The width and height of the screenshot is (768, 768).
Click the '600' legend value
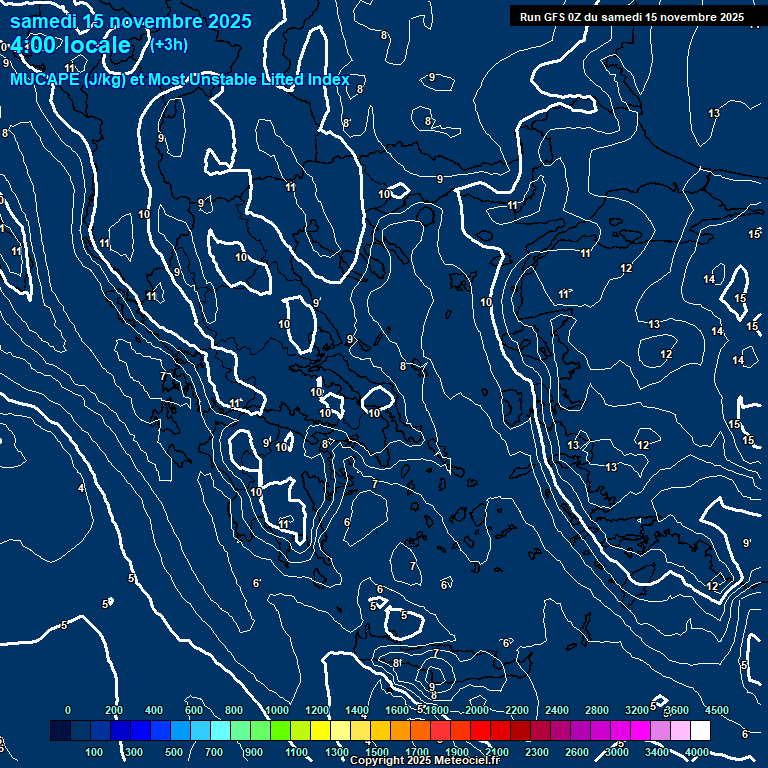194,710
